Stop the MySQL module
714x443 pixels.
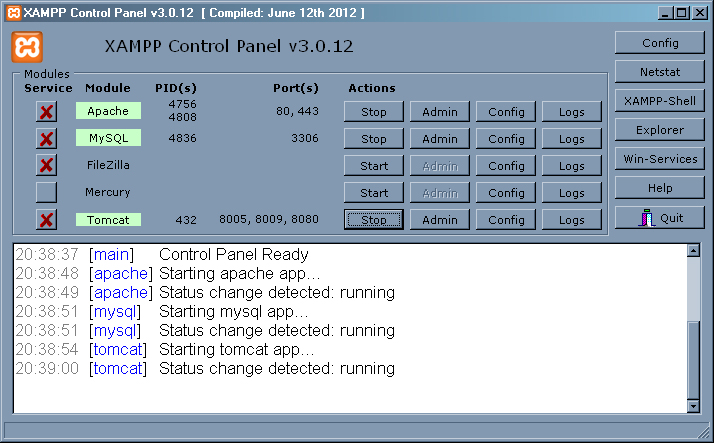pos(374,139)
